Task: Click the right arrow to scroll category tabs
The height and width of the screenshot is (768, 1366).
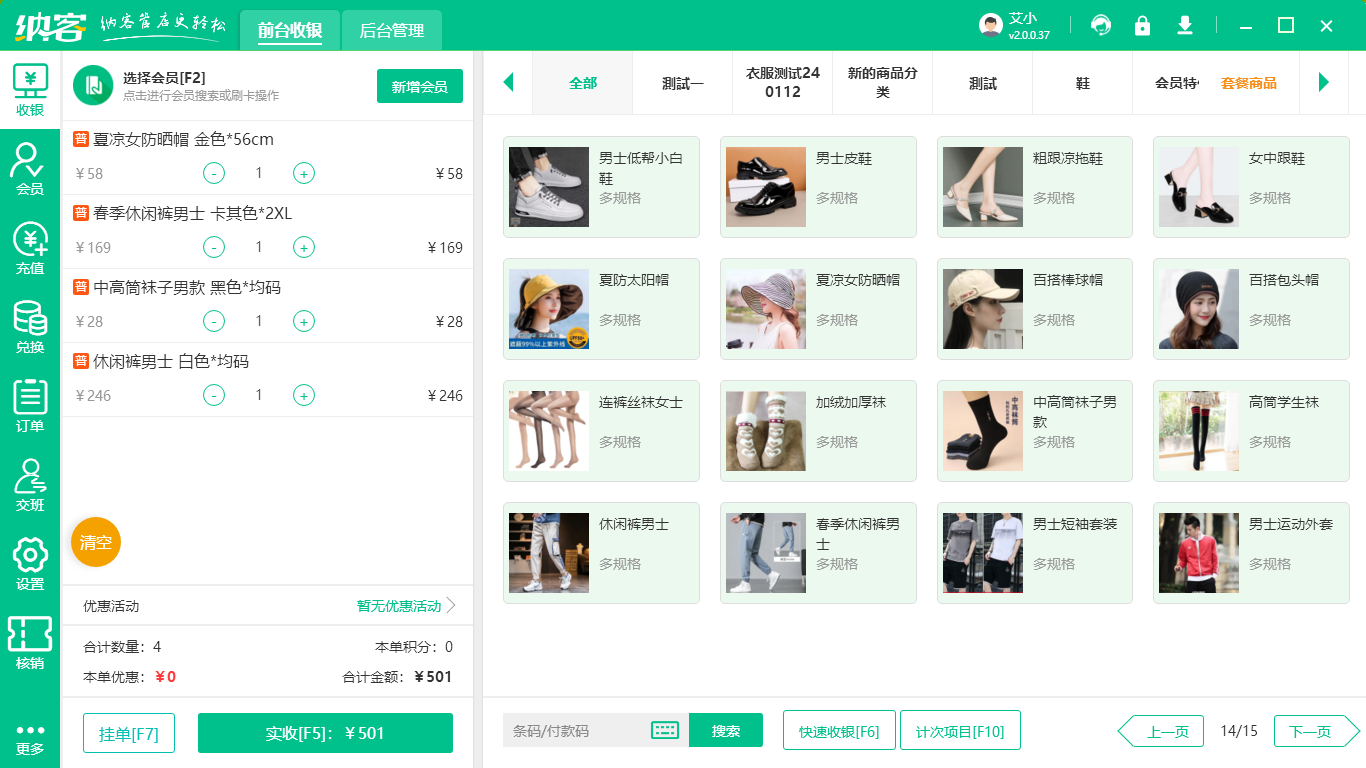Action: 1324,84
